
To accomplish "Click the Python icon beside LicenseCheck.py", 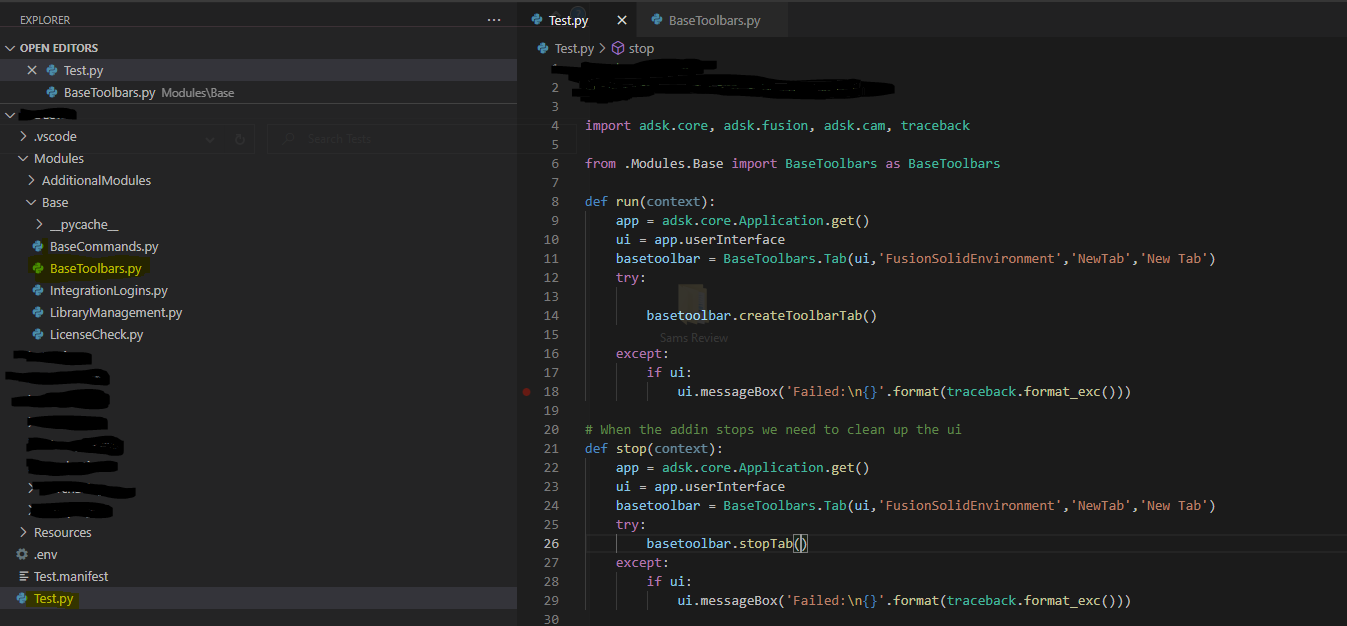I will click(38, 334).
